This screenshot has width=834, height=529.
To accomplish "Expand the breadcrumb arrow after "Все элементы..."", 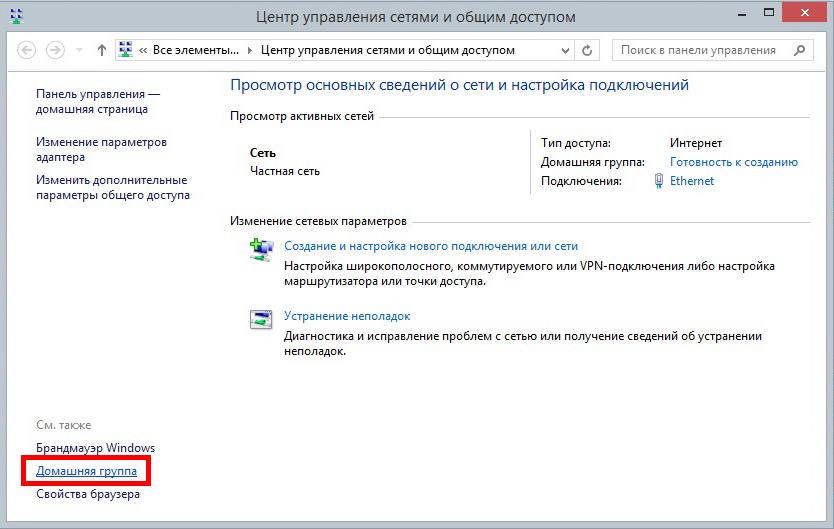I will [x=250, y=51].
